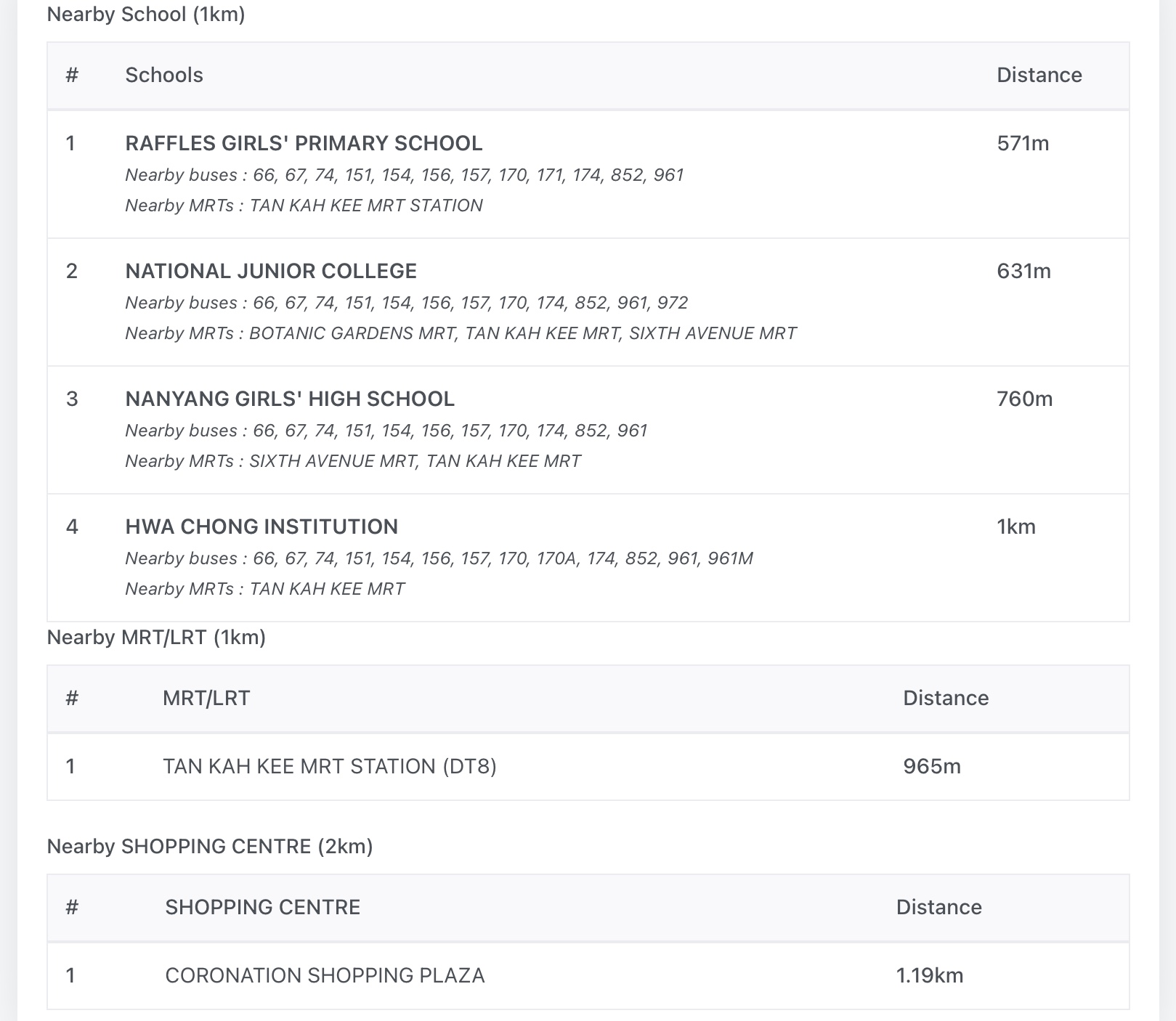
Task: Click the 1.19km shopping distance value
Action: point(930,975)
